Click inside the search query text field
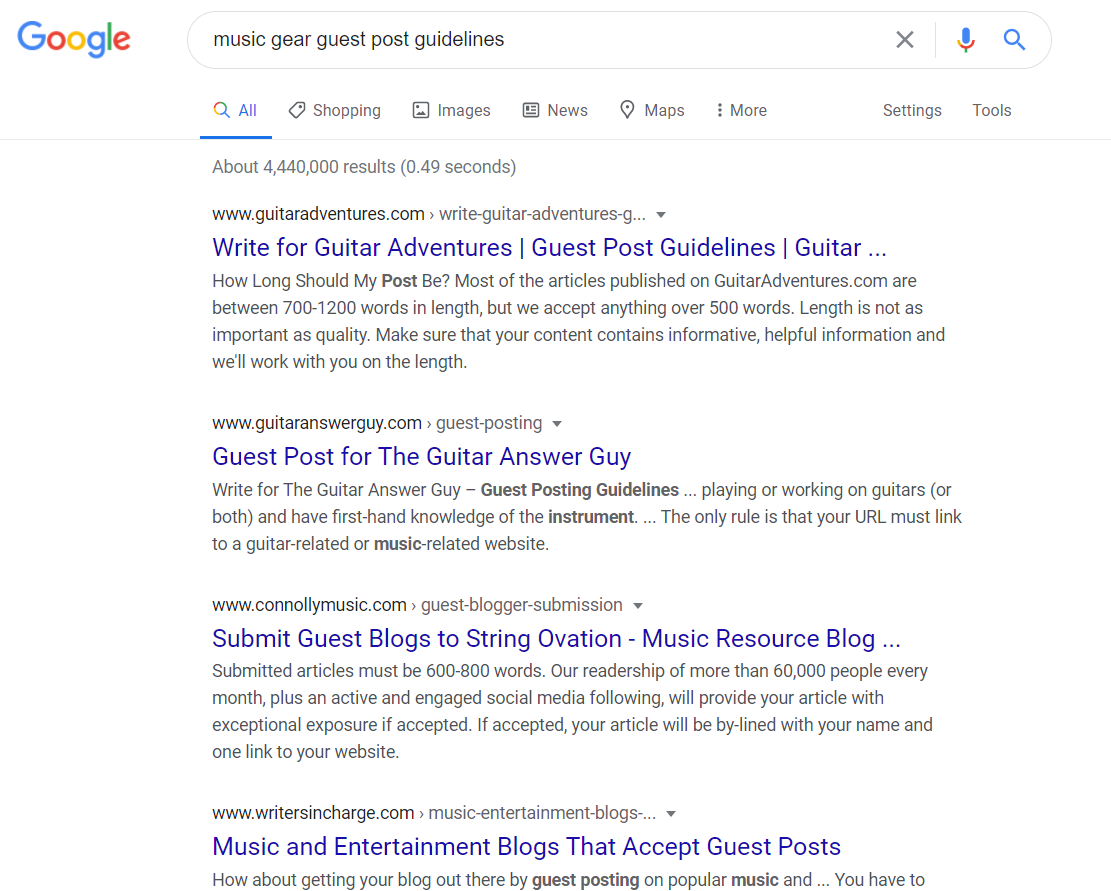Viewport: 1111px width, 891px height. [540, 40]
